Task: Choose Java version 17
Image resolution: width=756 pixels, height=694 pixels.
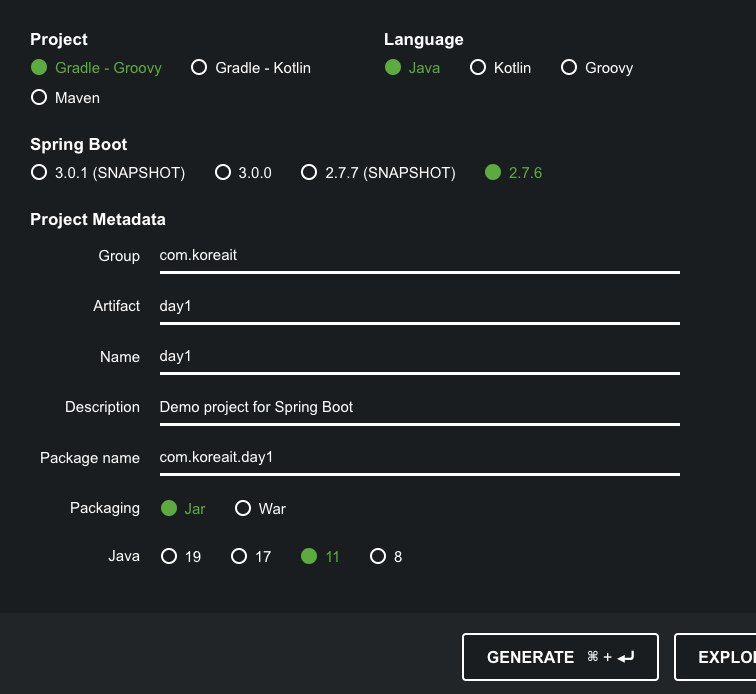Action: [x=251, y=557]
